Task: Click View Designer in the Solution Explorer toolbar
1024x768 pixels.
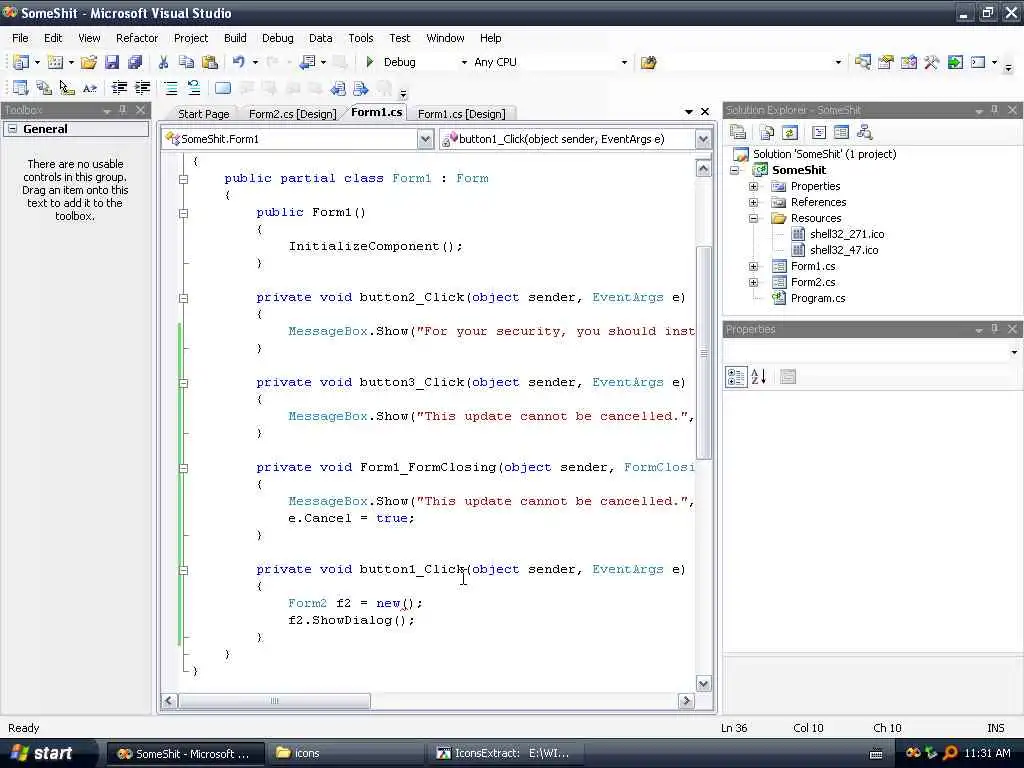Action: point(841,133)
